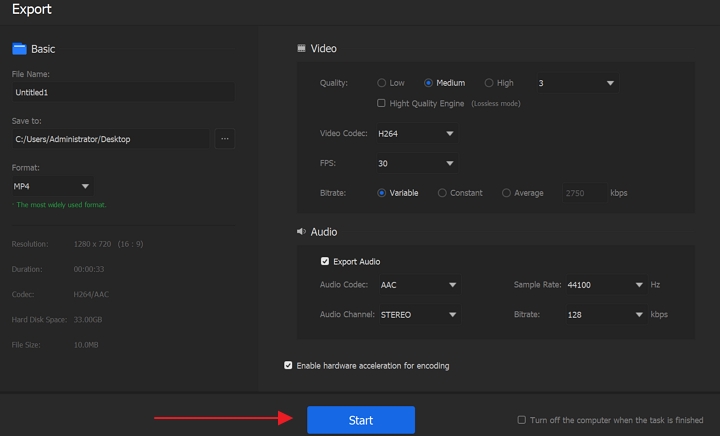The width and height of the screenshot is (720, 436).
Task: Open the Sample Rate 44100 dropdown
Action: [x=603, y=285]
